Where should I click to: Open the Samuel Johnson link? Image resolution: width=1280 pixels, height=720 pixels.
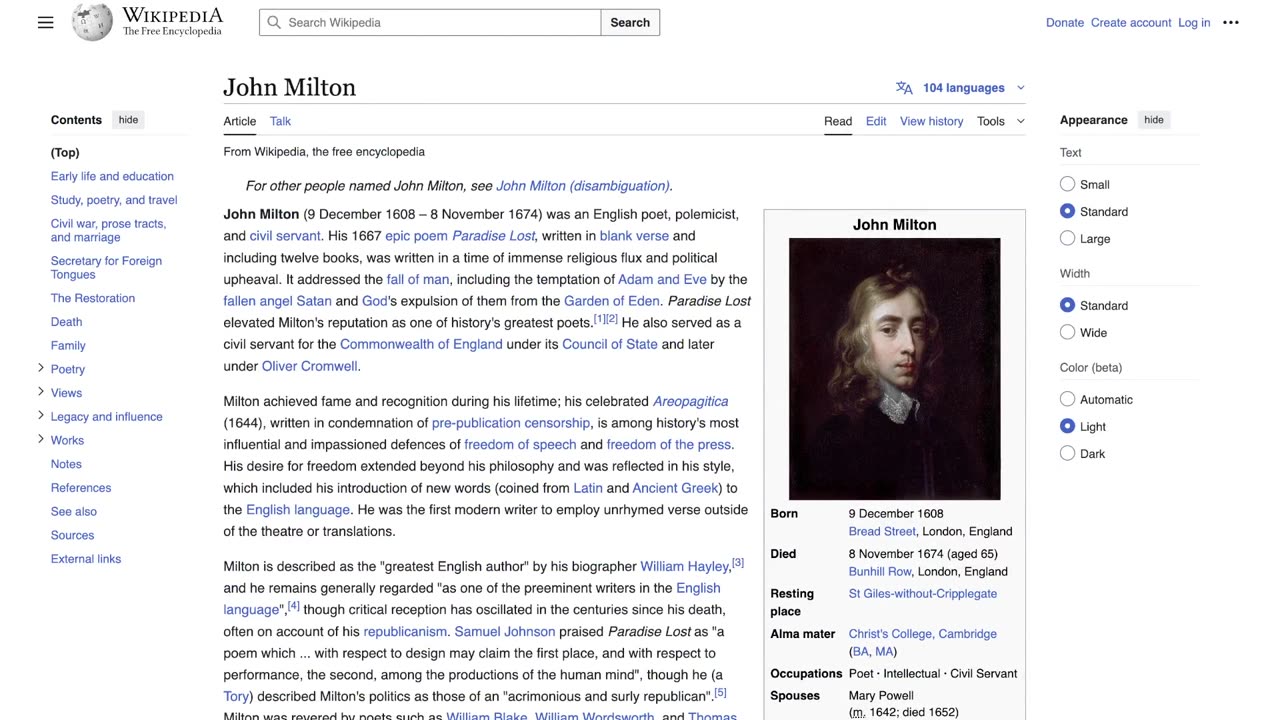click(505, 631)
